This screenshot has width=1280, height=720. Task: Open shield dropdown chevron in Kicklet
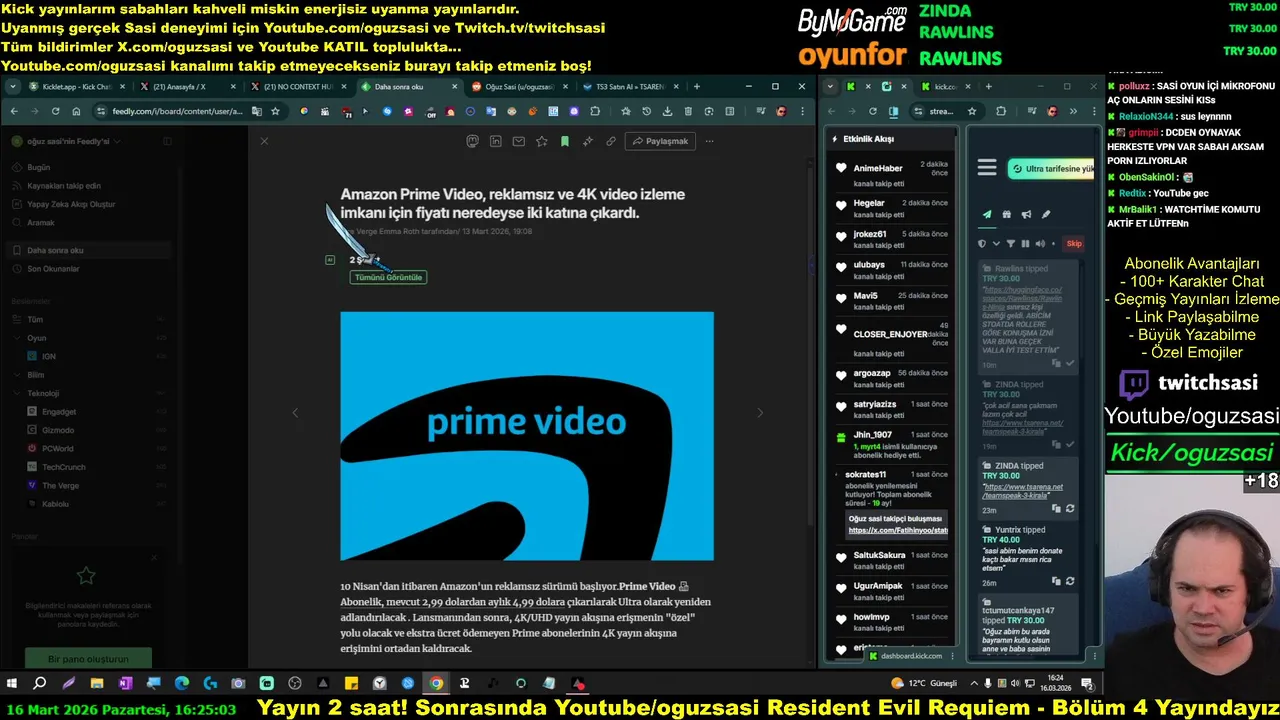996,243
